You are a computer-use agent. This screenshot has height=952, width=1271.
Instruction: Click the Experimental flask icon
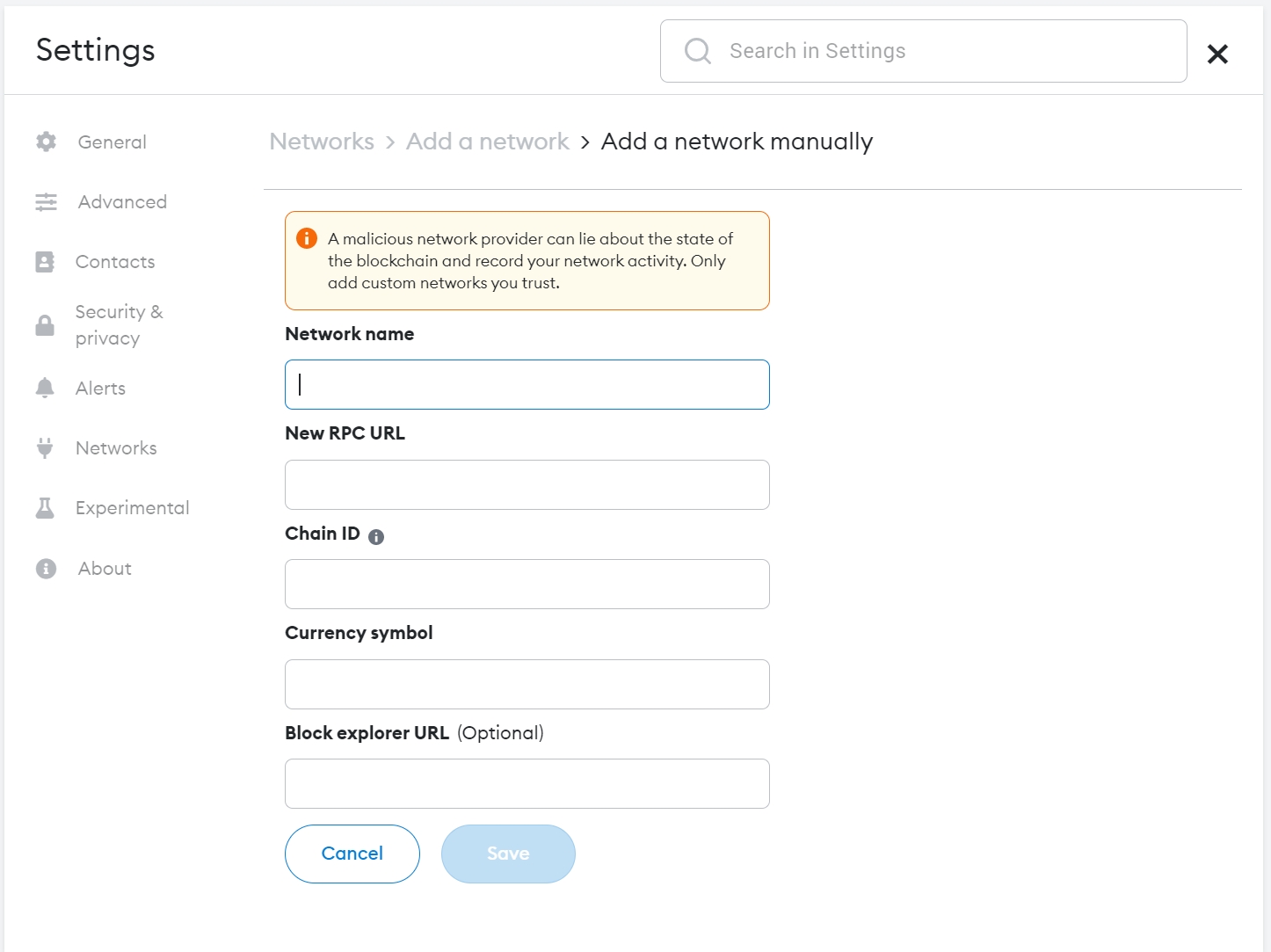pyautogui.click(x=45, y=508)
